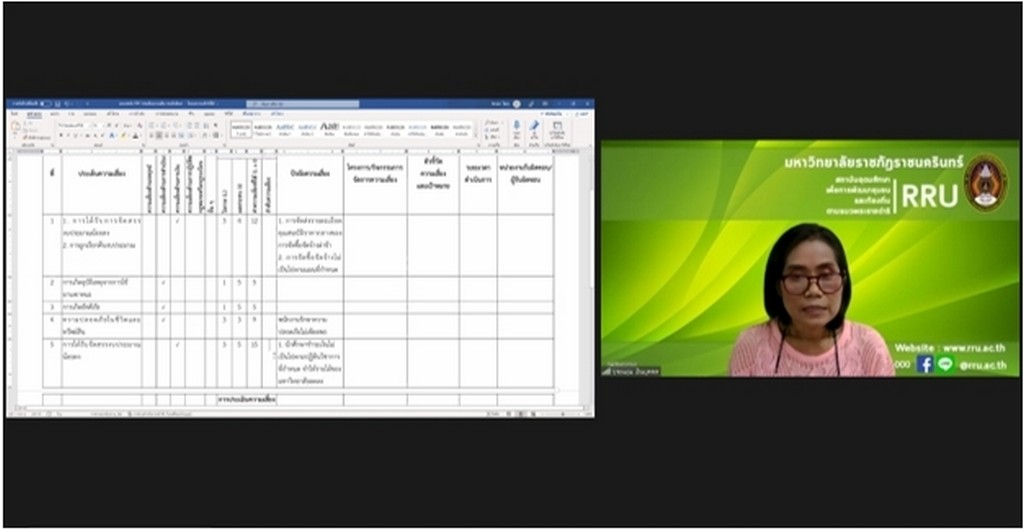The image size is (1024, 531).
Task: Click the Clear All Formatting icon
Action: coord(140,125)
